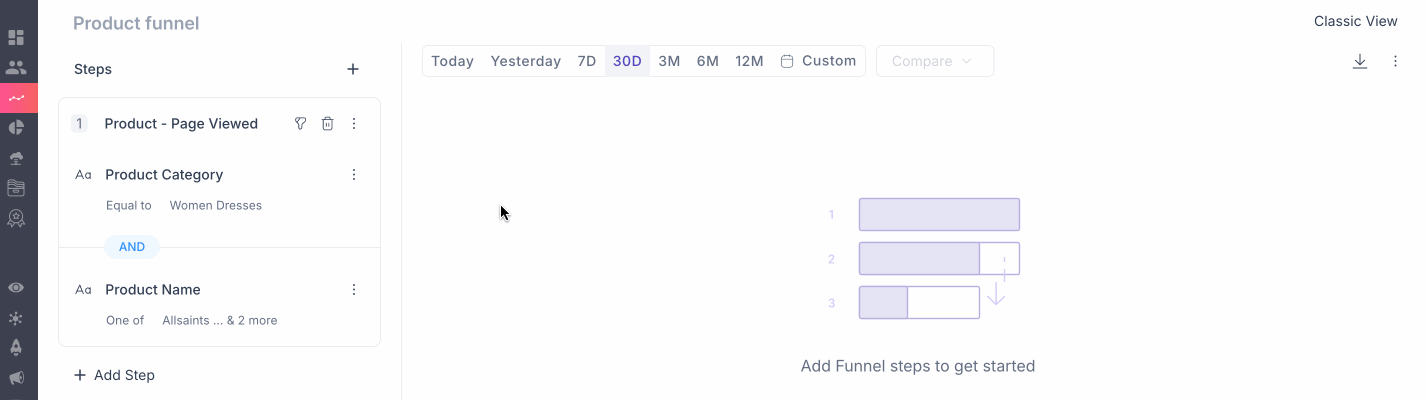Open the dashboard grid icon in sidebar
The image size is (1426, 400).
pyautogui.click(x=16, y=38)
